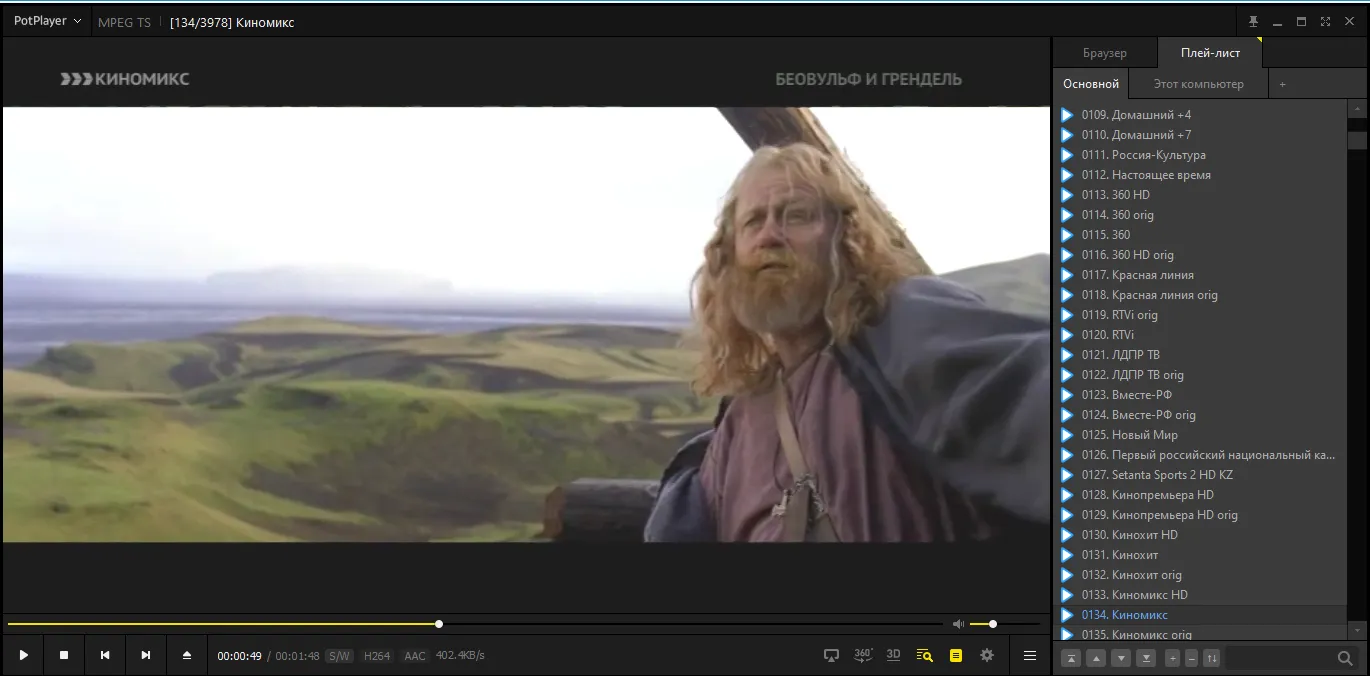The width and height of the screenshot is (1370, 676).
Task: Select channel 0119. RTVi orig
Action: 1201,315
